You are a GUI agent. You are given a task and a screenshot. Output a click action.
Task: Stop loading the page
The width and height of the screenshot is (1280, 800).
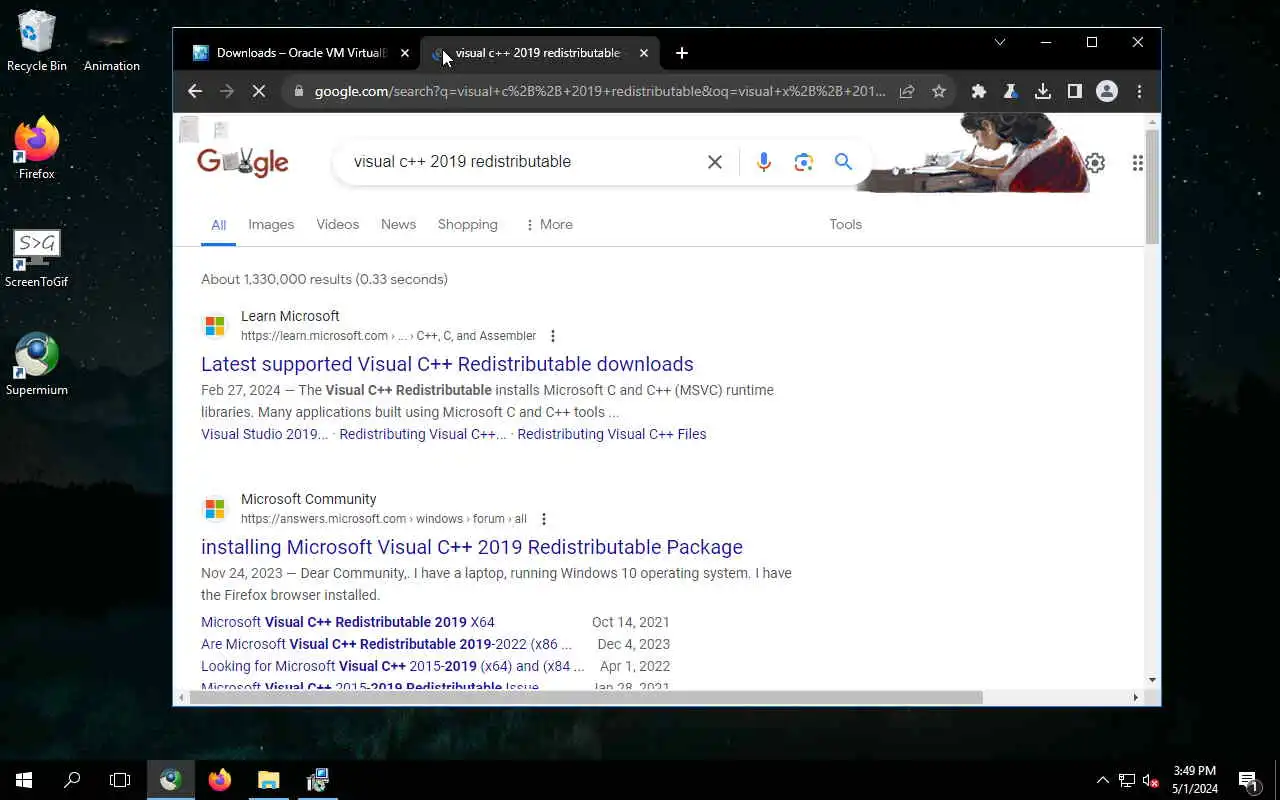(258, 91)
